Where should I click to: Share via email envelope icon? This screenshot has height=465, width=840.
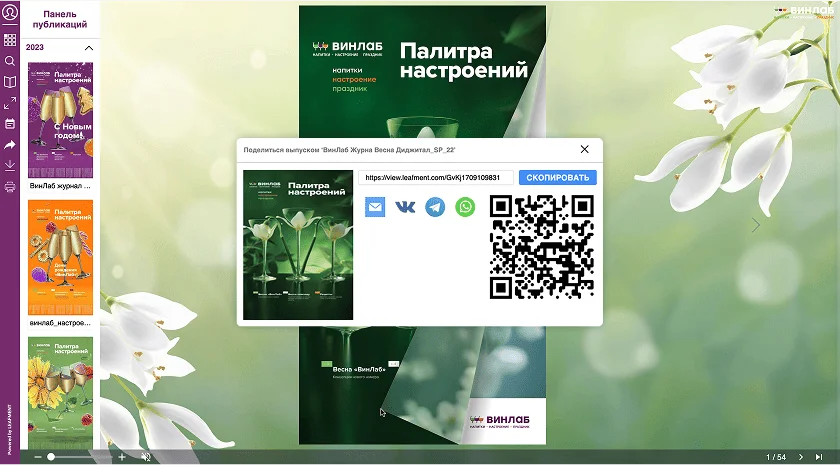tap(375, 207)
